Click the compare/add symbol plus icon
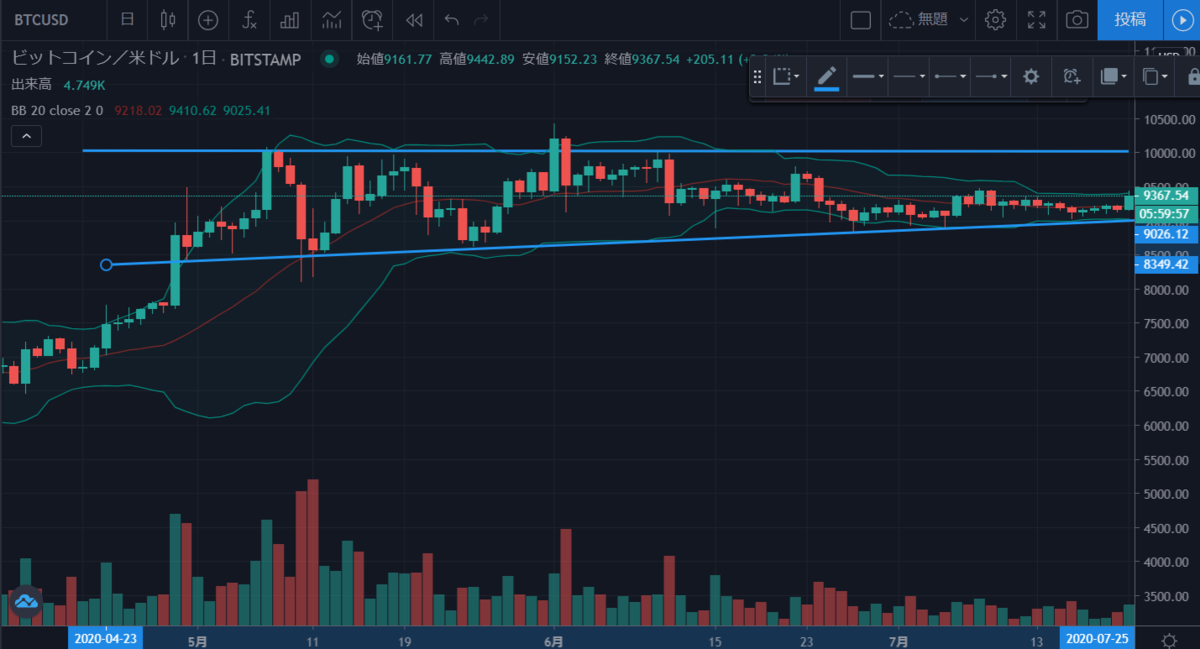 208,19
